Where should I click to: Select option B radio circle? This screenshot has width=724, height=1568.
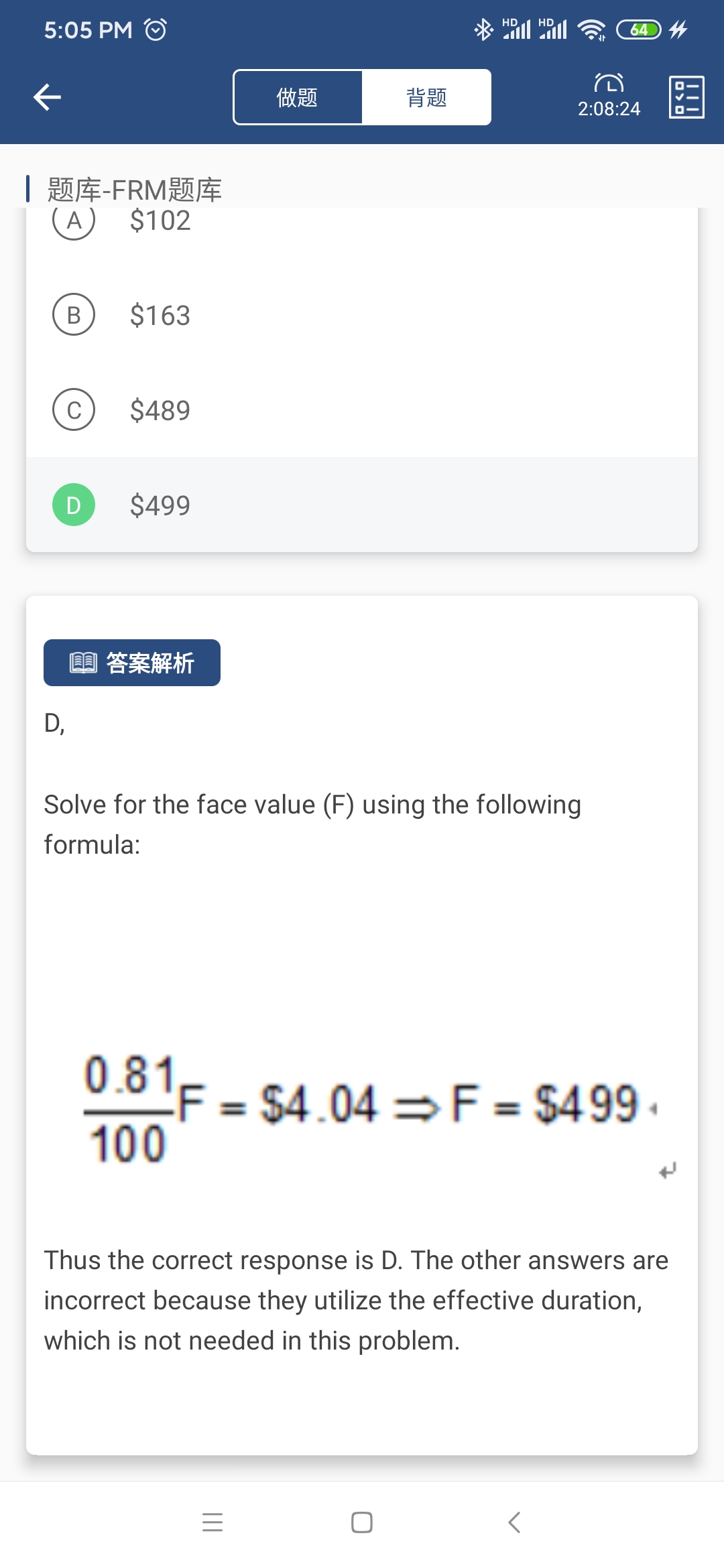74,315
